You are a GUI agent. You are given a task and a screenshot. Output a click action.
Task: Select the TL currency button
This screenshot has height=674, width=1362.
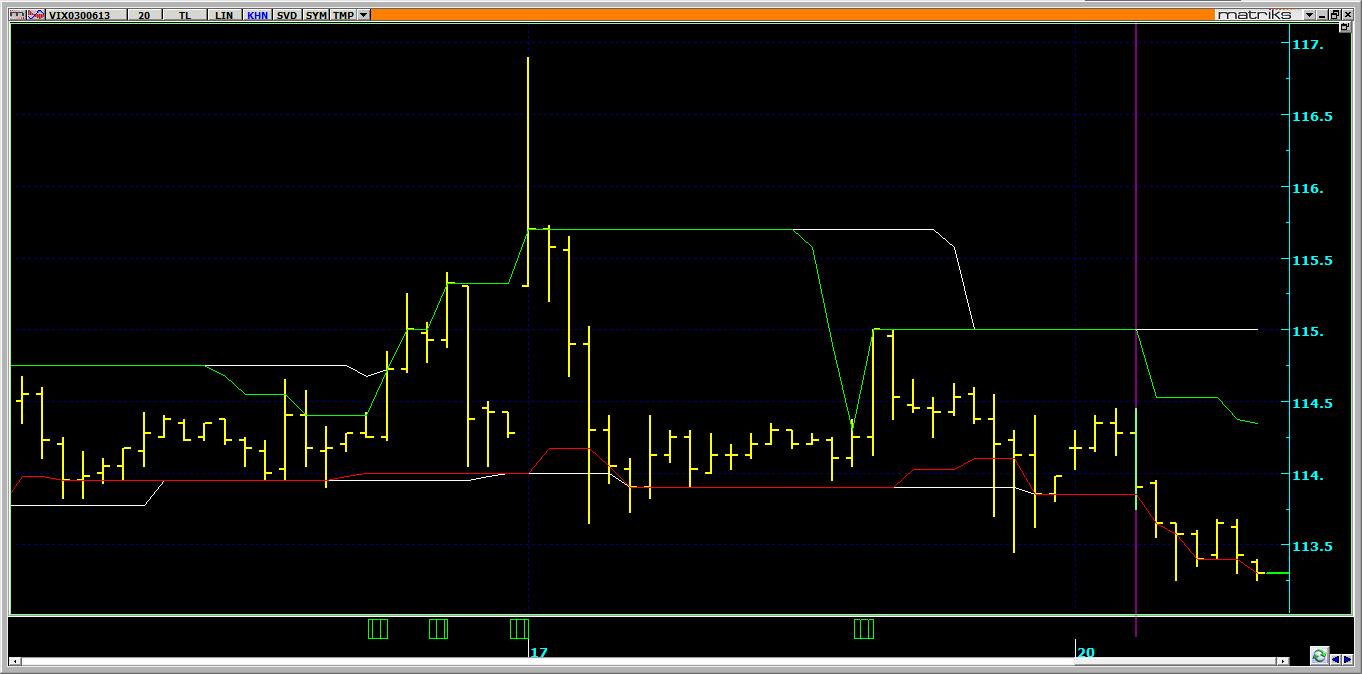(x=185, y=15)
